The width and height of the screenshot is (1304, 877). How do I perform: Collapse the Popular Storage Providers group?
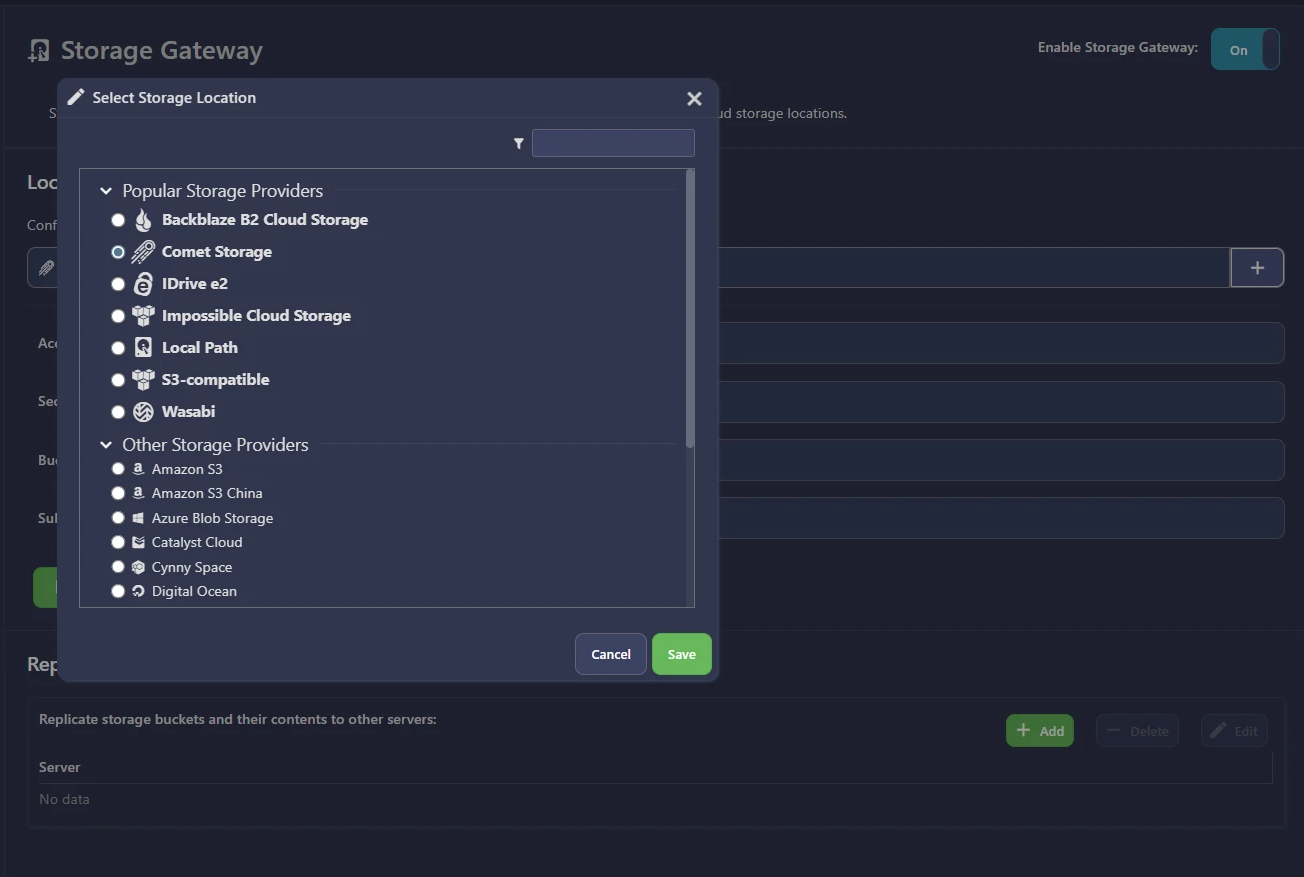106,191
